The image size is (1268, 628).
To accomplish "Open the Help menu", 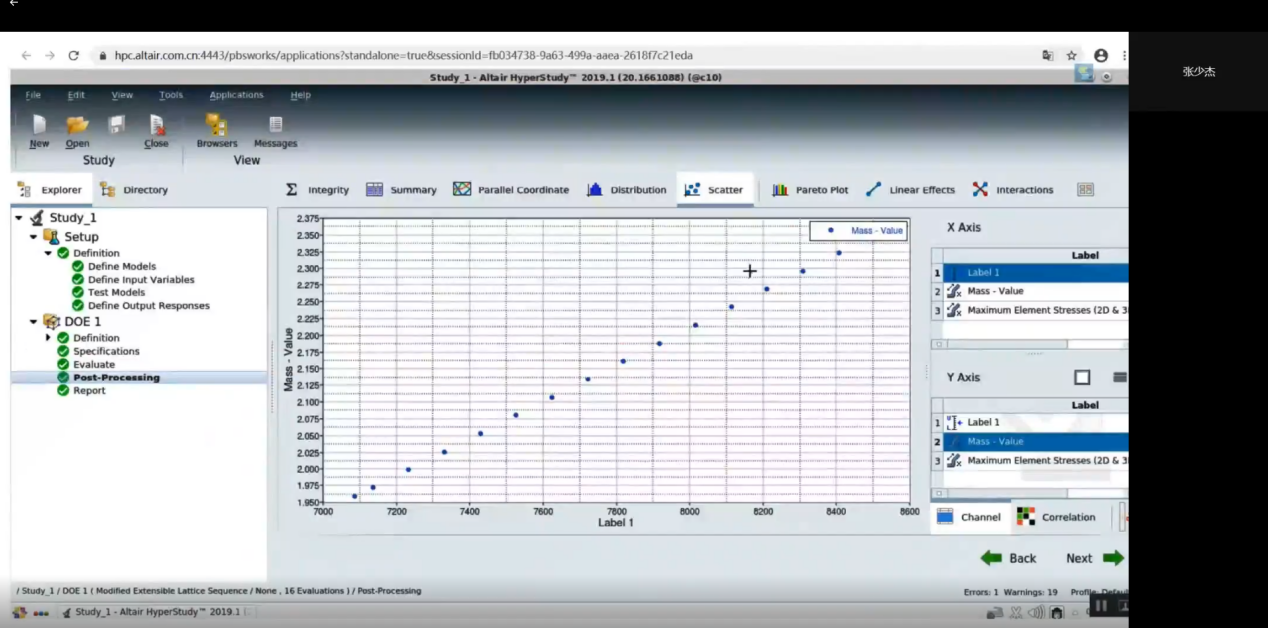I will click(300, 95).
